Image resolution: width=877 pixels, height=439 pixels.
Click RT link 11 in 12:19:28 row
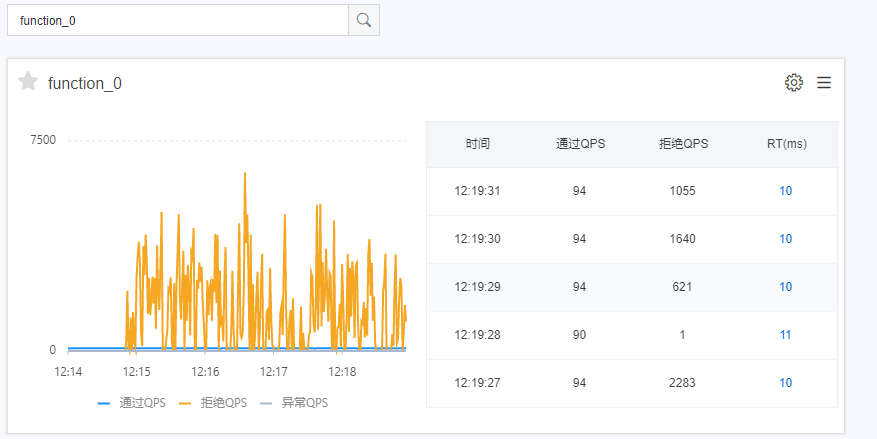785,335
